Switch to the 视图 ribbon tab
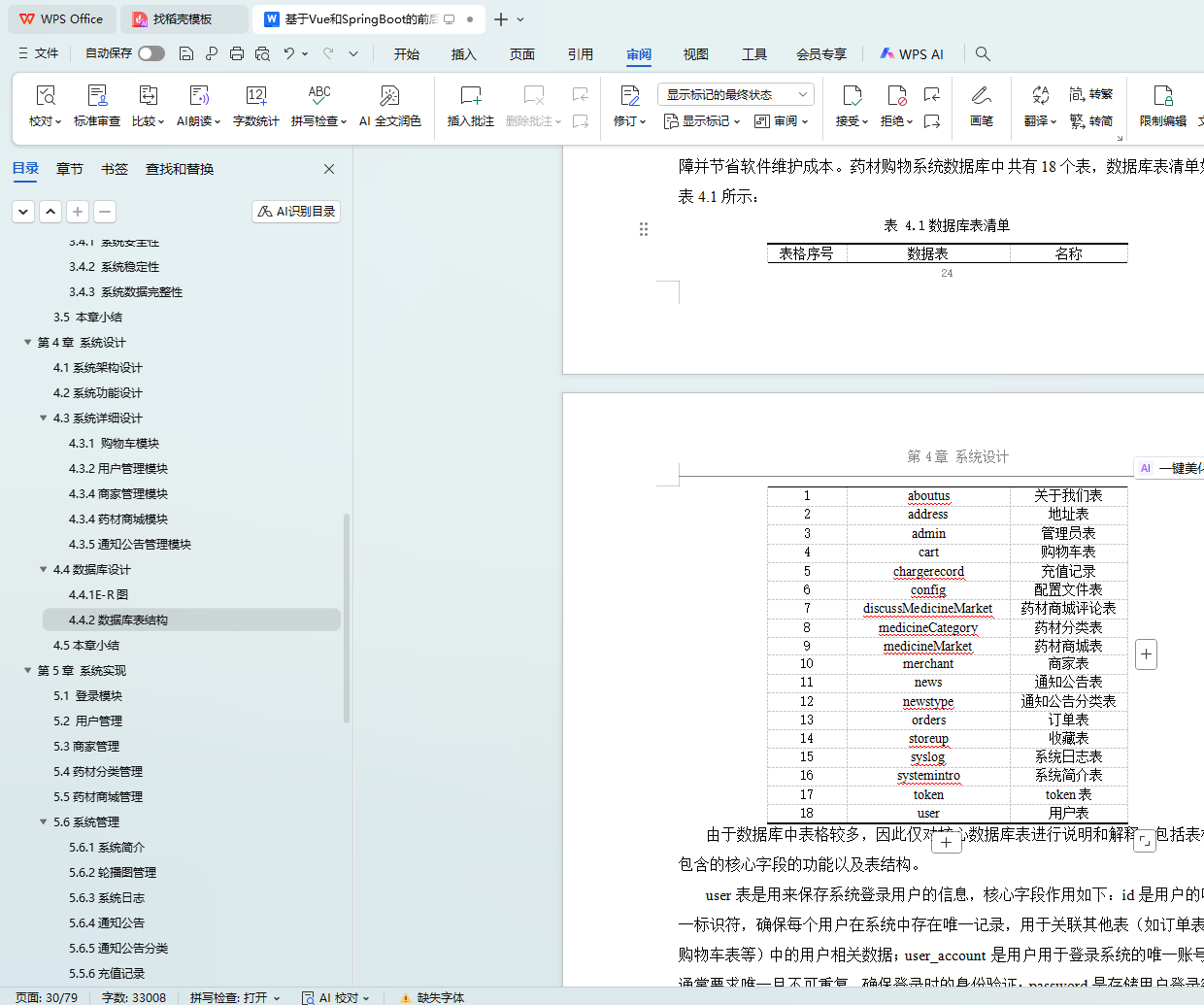This screenshot has height=1005, width=1204. click(695, 54)
